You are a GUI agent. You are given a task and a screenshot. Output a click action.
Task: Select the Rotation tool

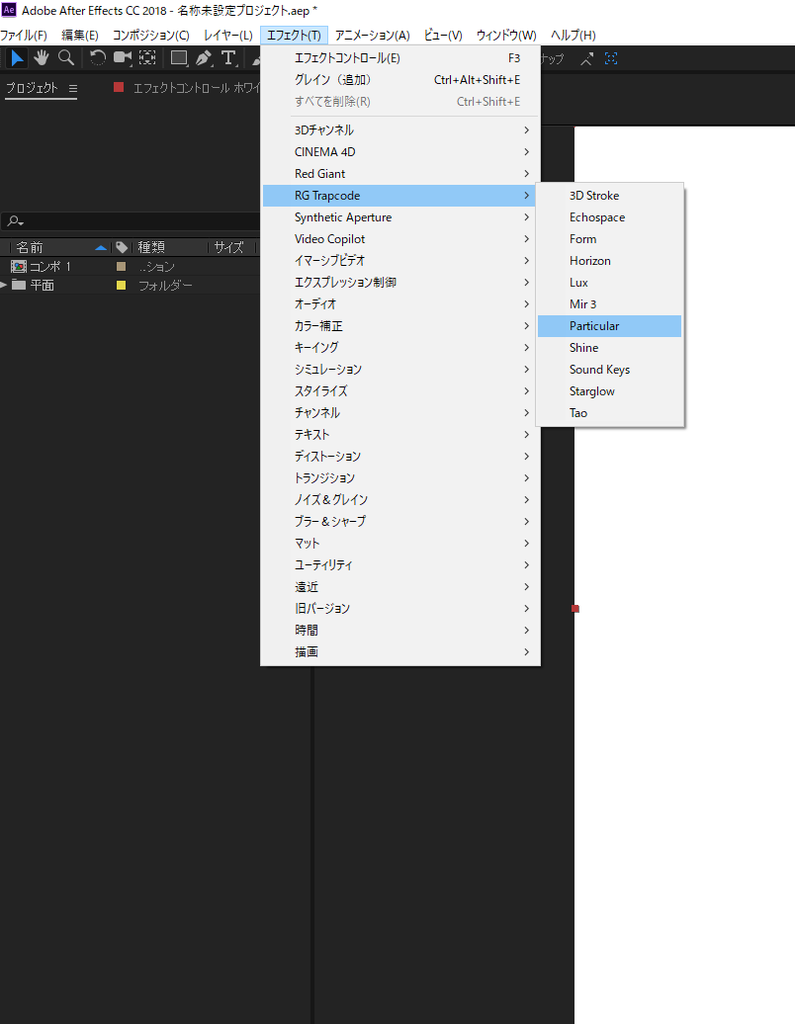tap(97, 58)
